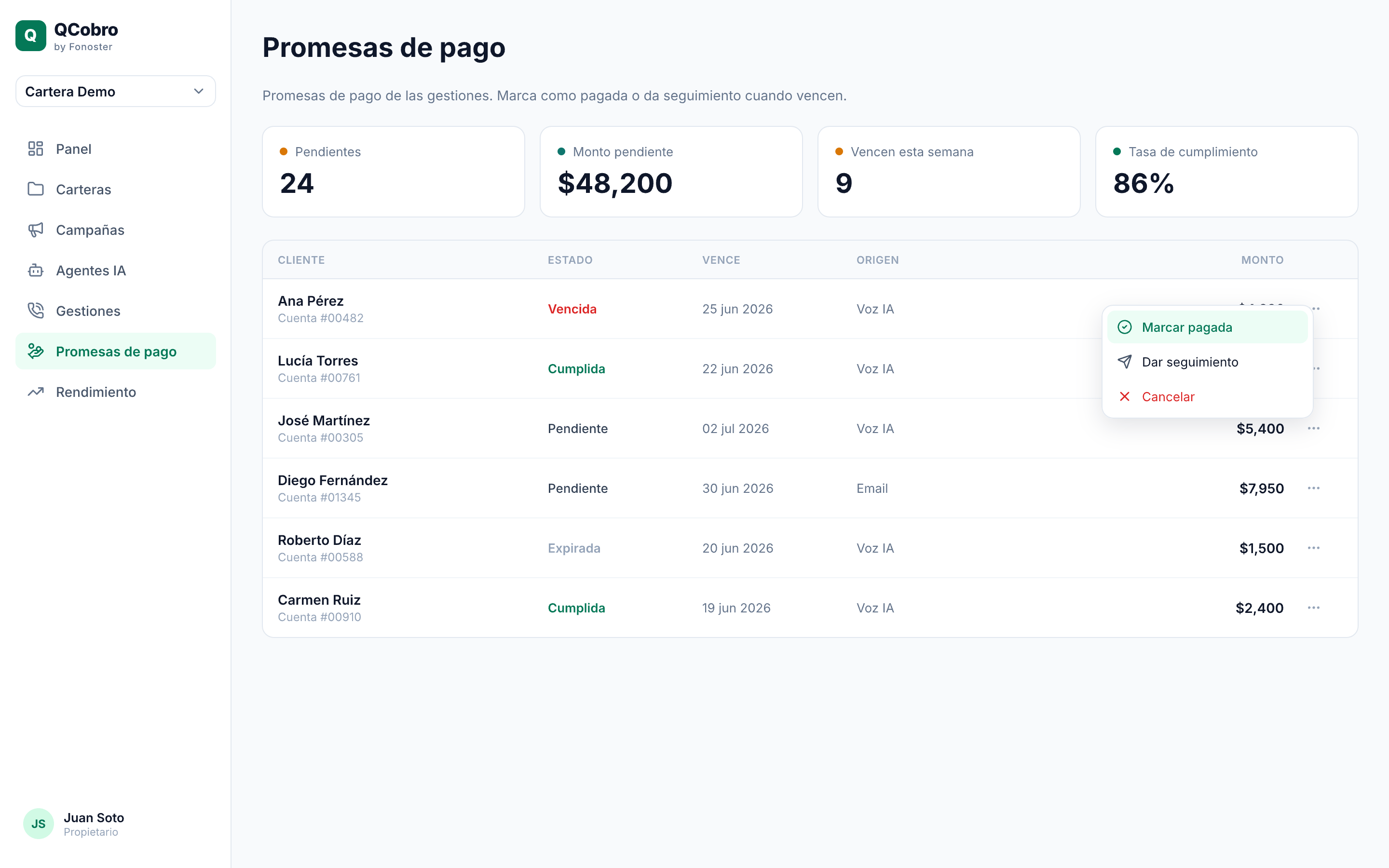Navigate to Campañas
The height and width of the screenshot is (868, 1389).
coord(115,230)
